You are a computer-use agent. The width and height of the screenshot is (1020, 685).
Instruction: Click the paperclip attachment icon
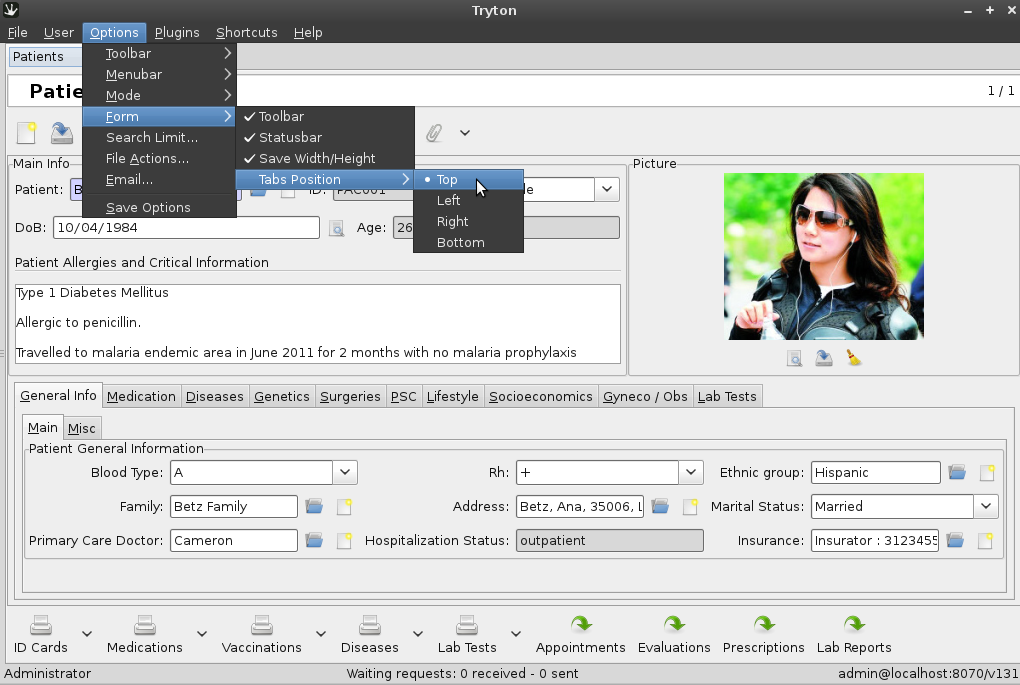(x=434, y=133)
